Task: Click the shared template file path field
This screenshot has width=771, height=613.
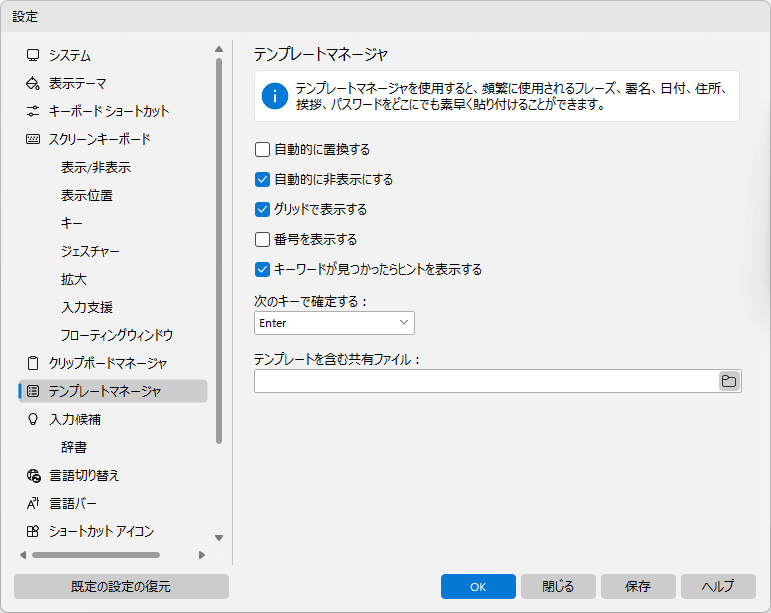Action: 486,381
